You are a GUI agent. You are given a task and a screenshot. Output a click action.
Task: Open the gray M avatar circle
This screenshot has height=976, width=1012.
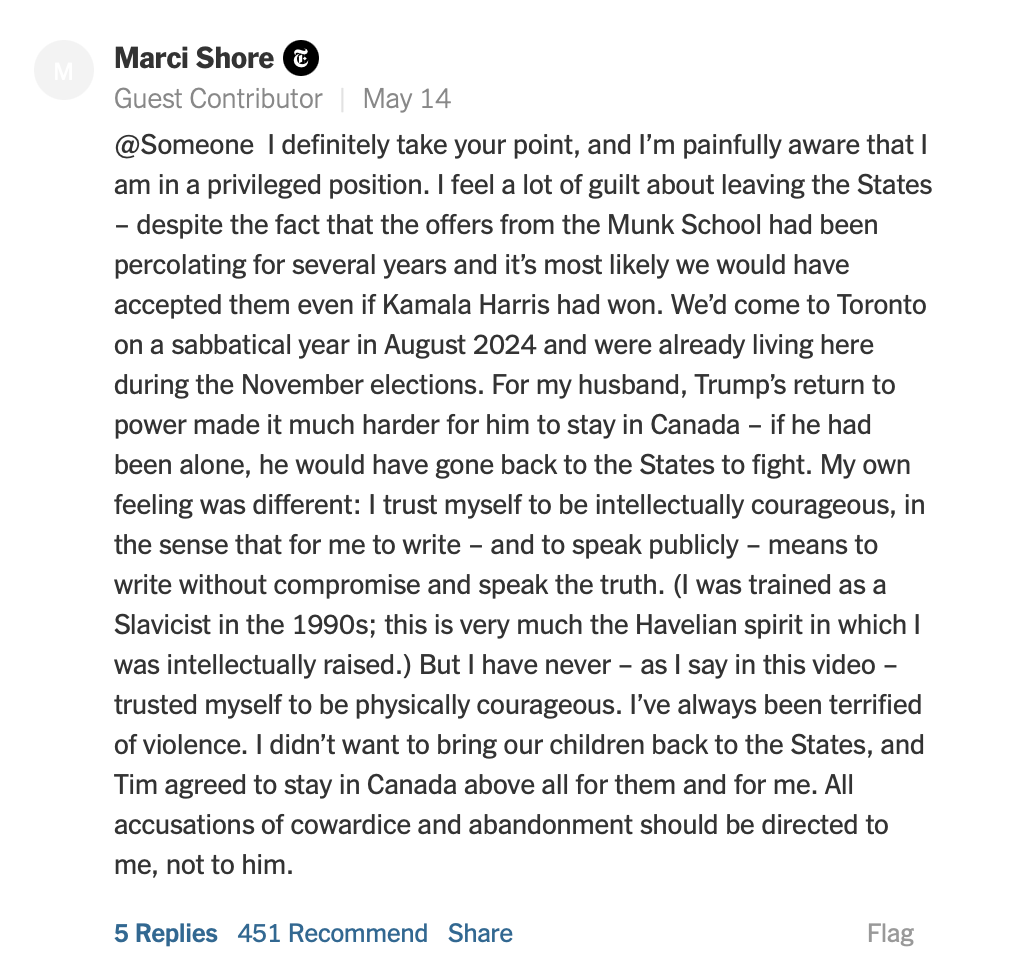(x=64, y=70)
